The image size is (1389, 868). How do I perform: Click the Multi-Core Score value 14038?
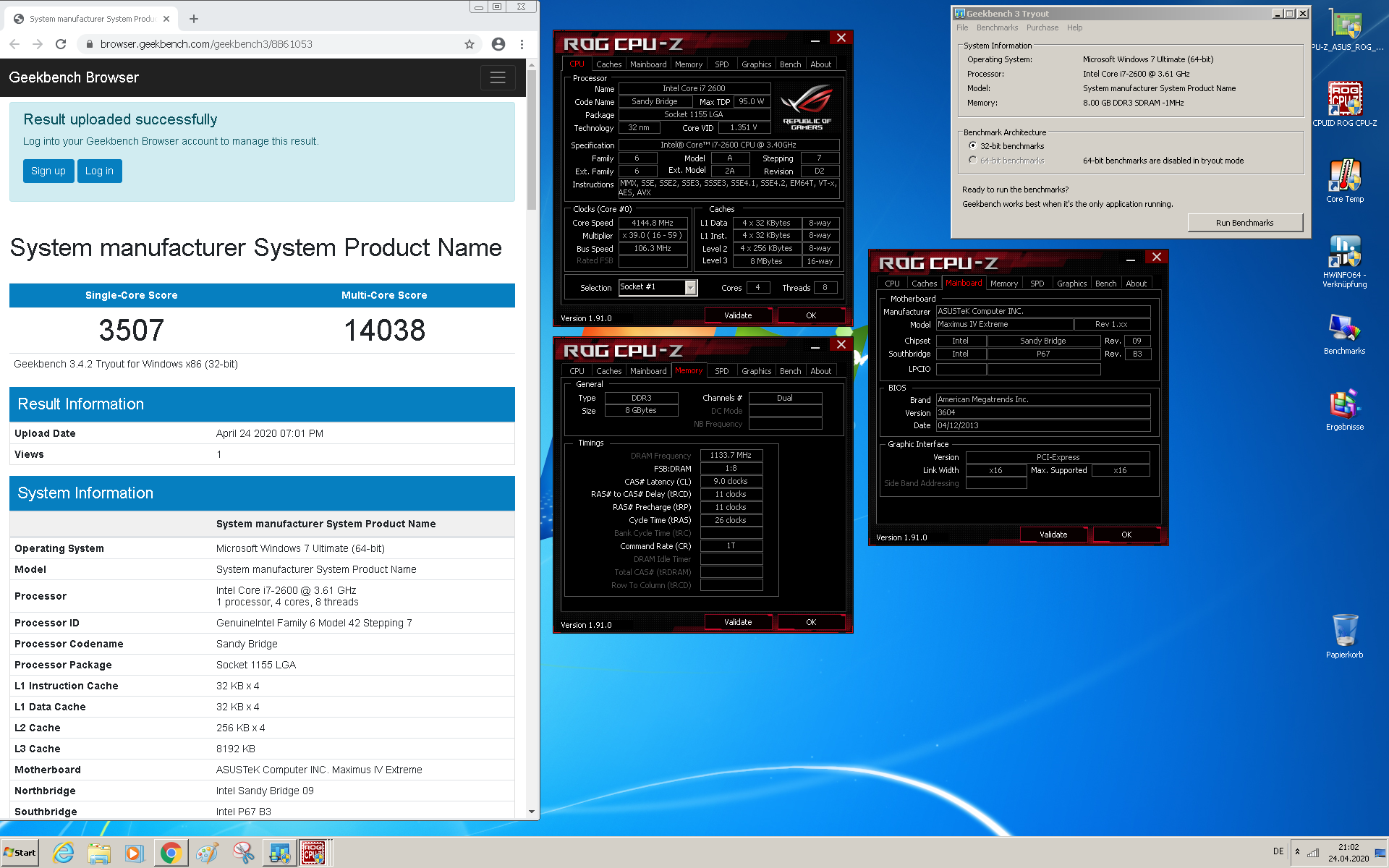pos(384,331)
